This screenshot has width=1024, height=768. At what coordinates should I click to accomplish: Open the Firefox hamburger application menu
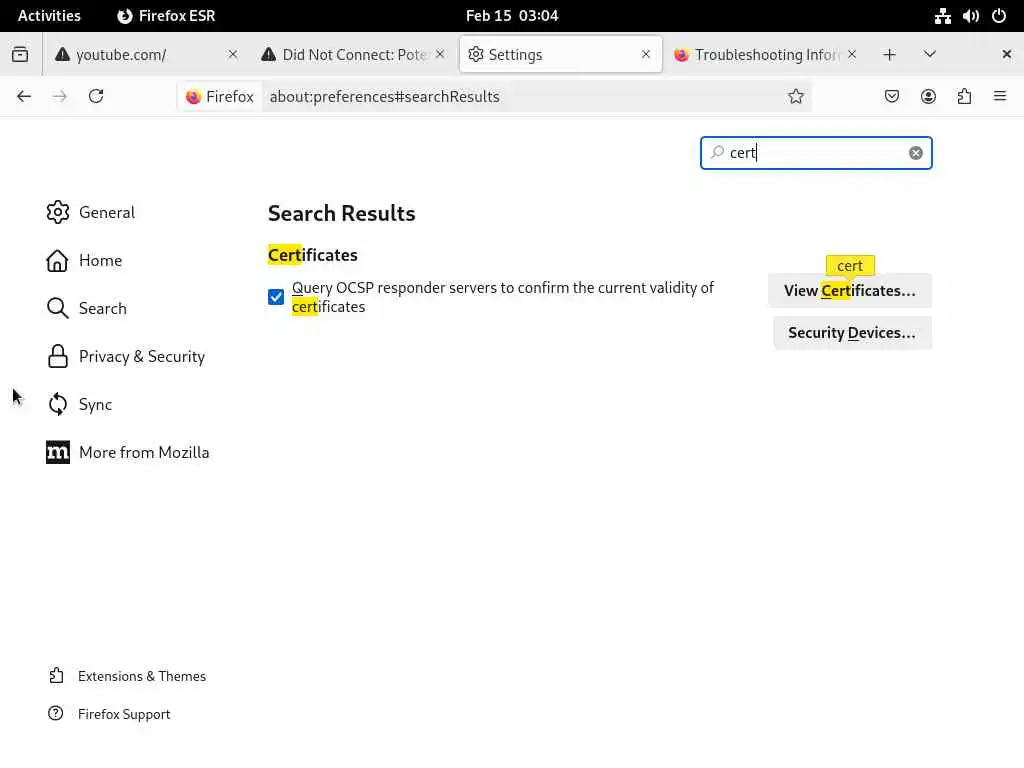point(1000,96)
